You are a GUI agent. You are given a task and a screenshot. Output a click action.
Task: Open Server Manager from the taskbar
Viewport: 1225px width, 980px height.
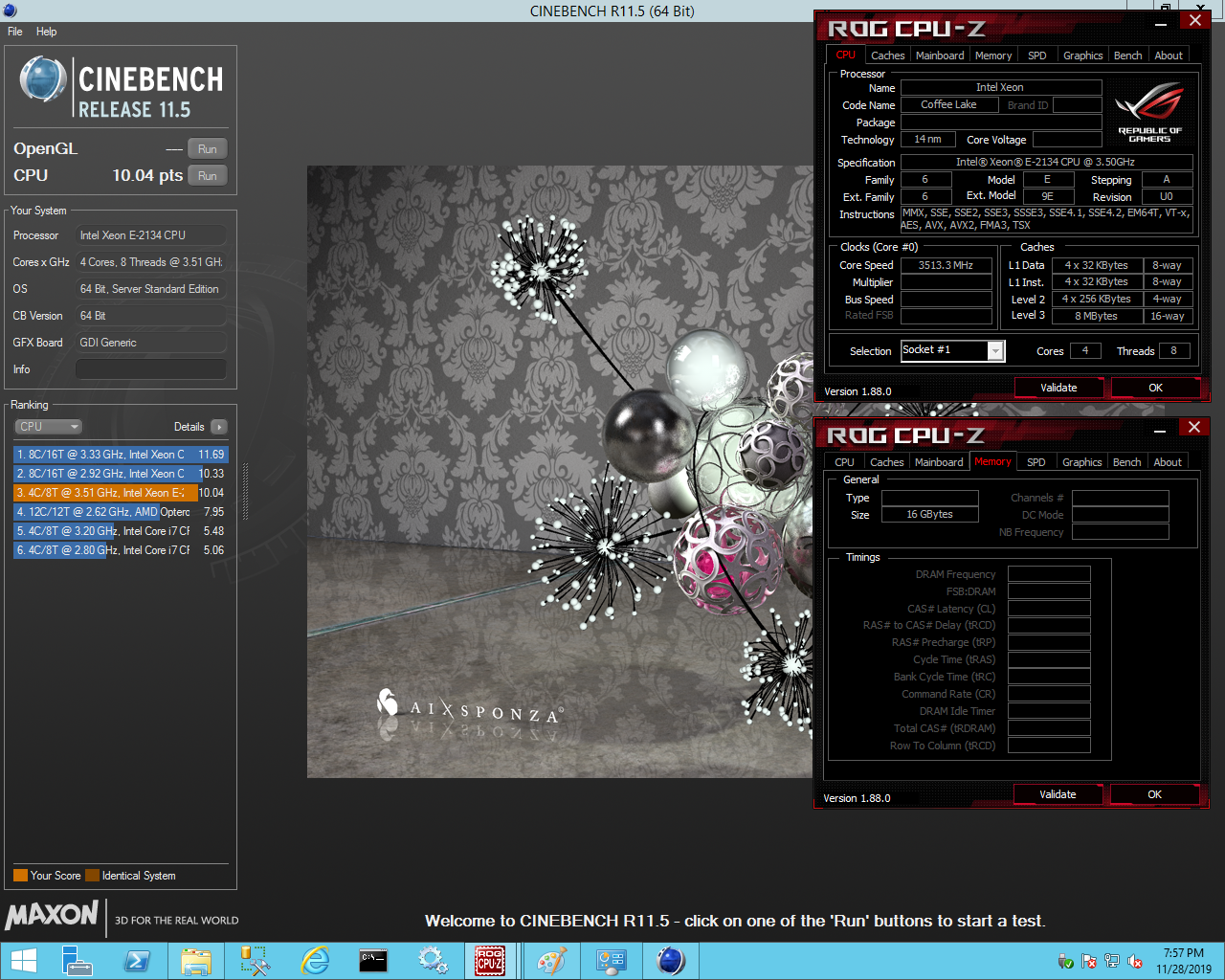pyautogui.click(x=77, y=961)
